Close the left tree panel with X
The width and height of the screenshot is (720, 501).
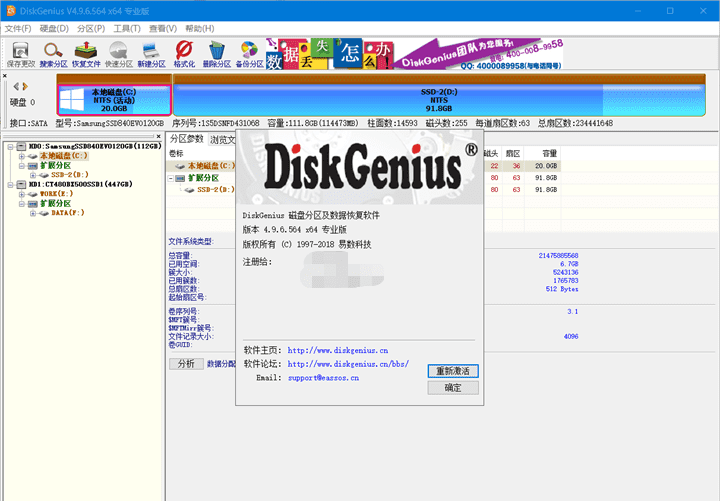158,136
